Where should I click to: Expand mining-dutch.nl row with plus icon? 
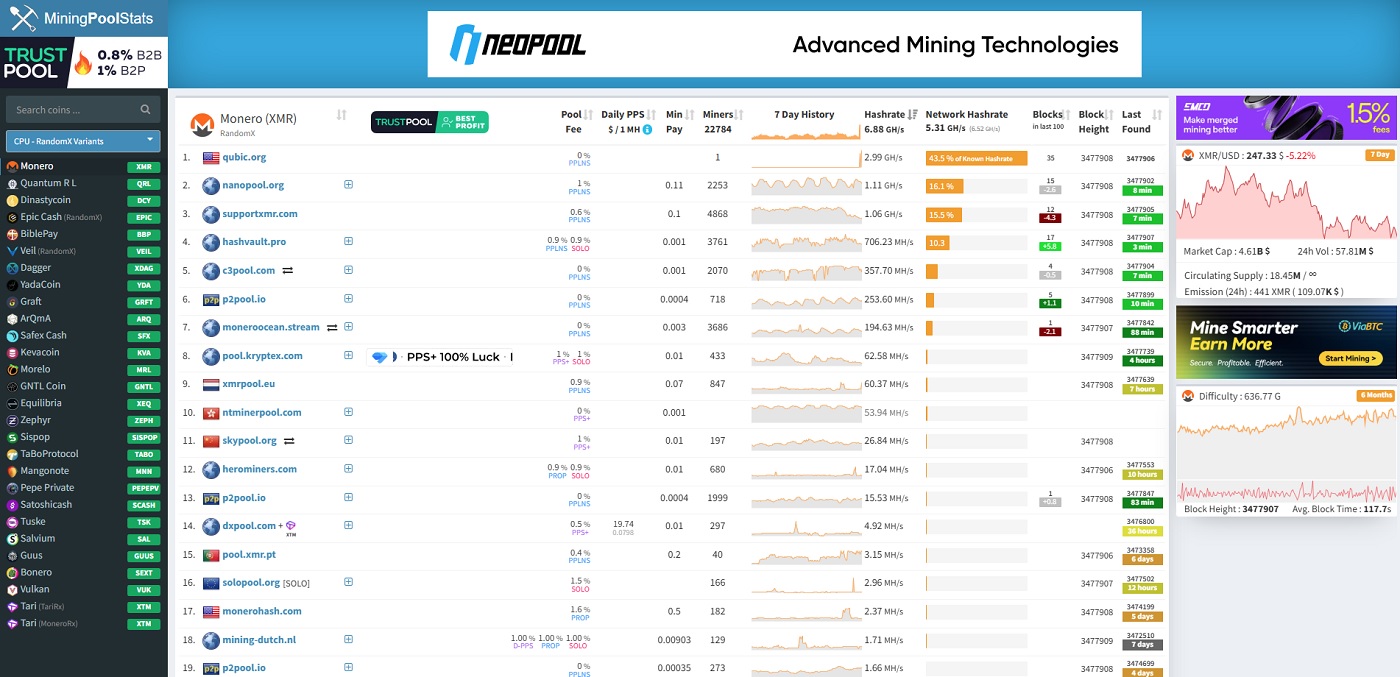point(348,639)
